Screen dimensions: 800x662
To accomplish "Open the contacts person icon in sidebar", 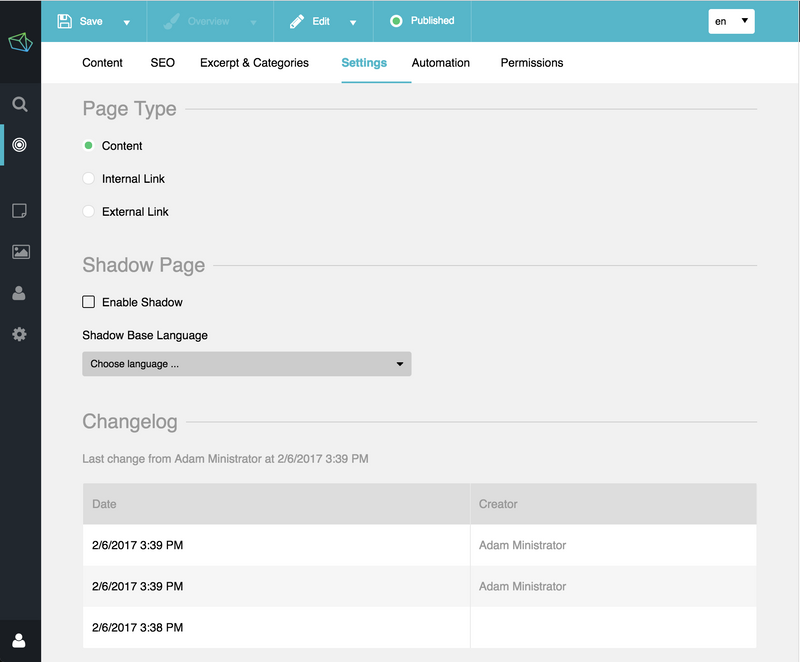I will tap(19, 293).
